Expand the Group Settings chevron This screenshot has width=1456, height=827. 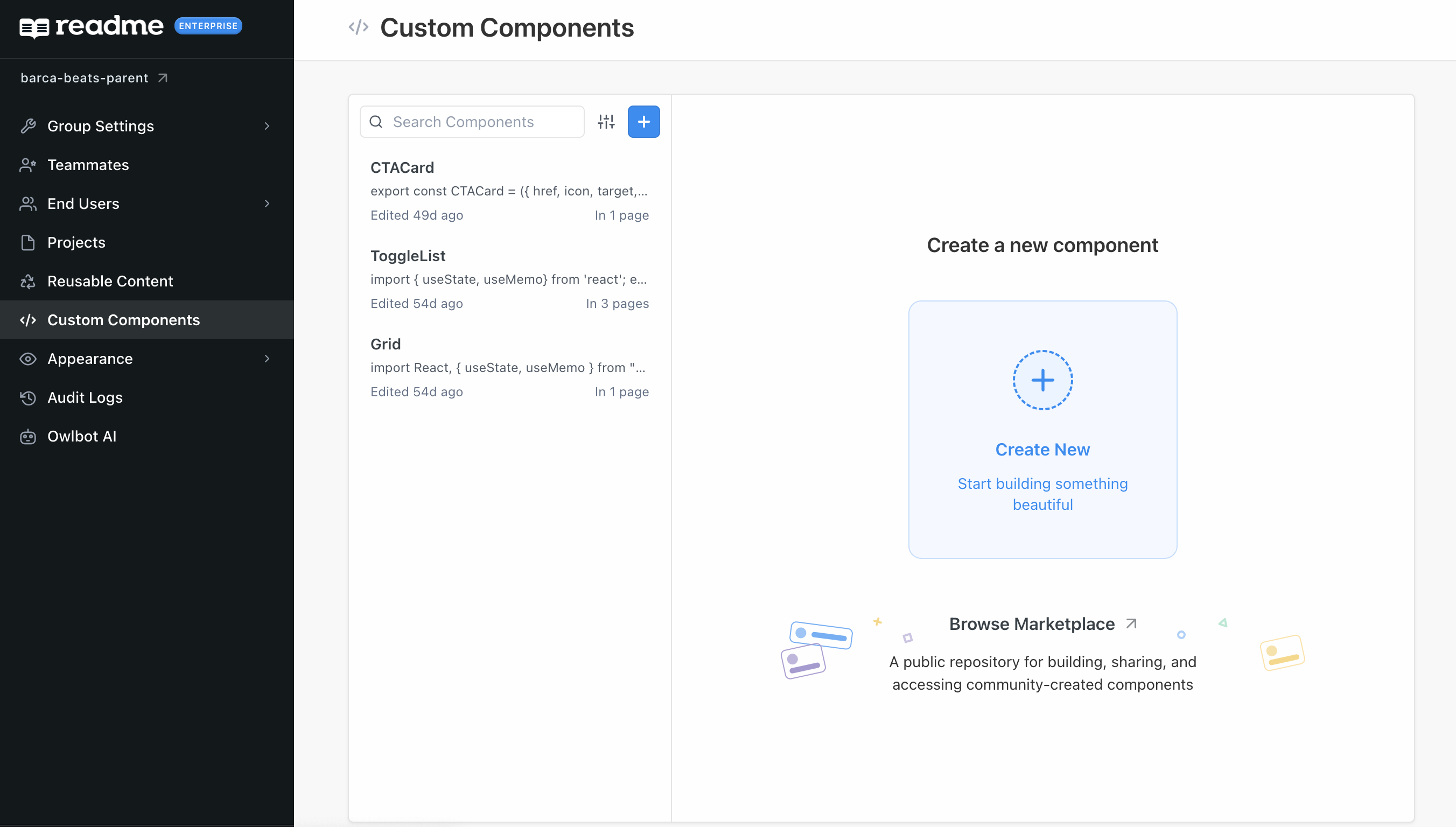267,126
